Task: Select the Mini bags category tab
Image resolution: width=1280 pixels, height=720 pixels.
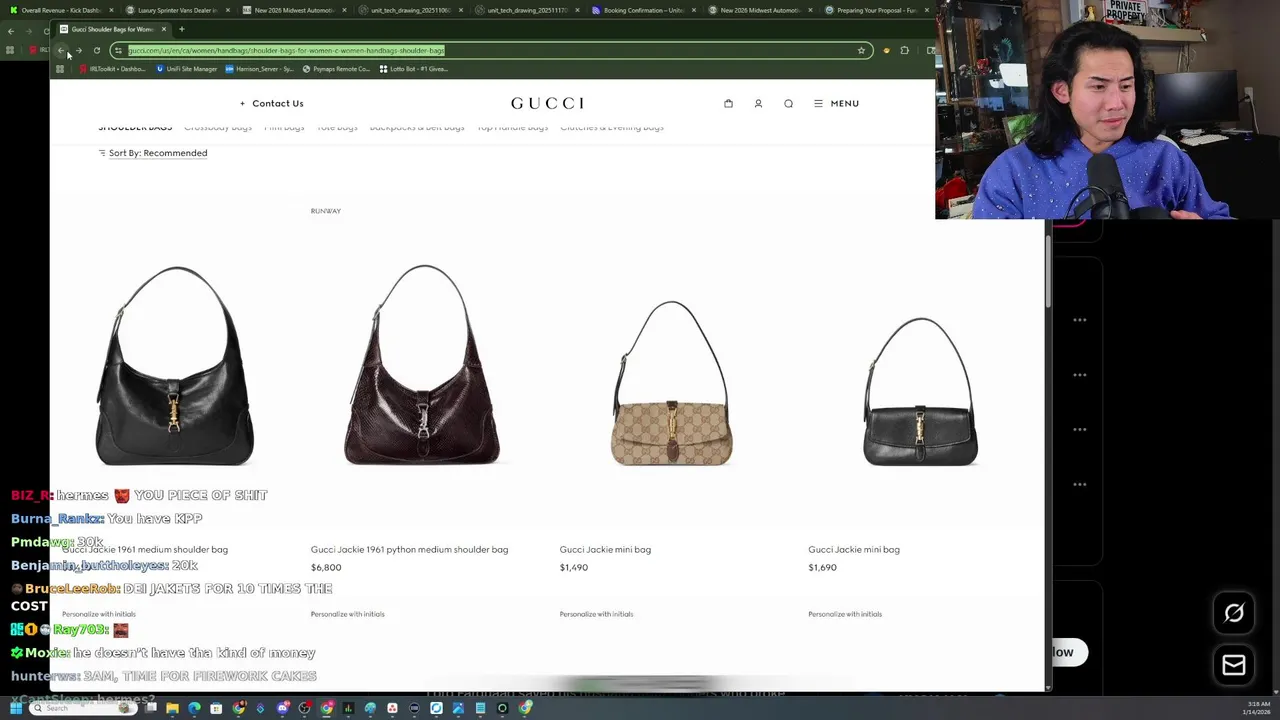Action: tap(284, 127)
